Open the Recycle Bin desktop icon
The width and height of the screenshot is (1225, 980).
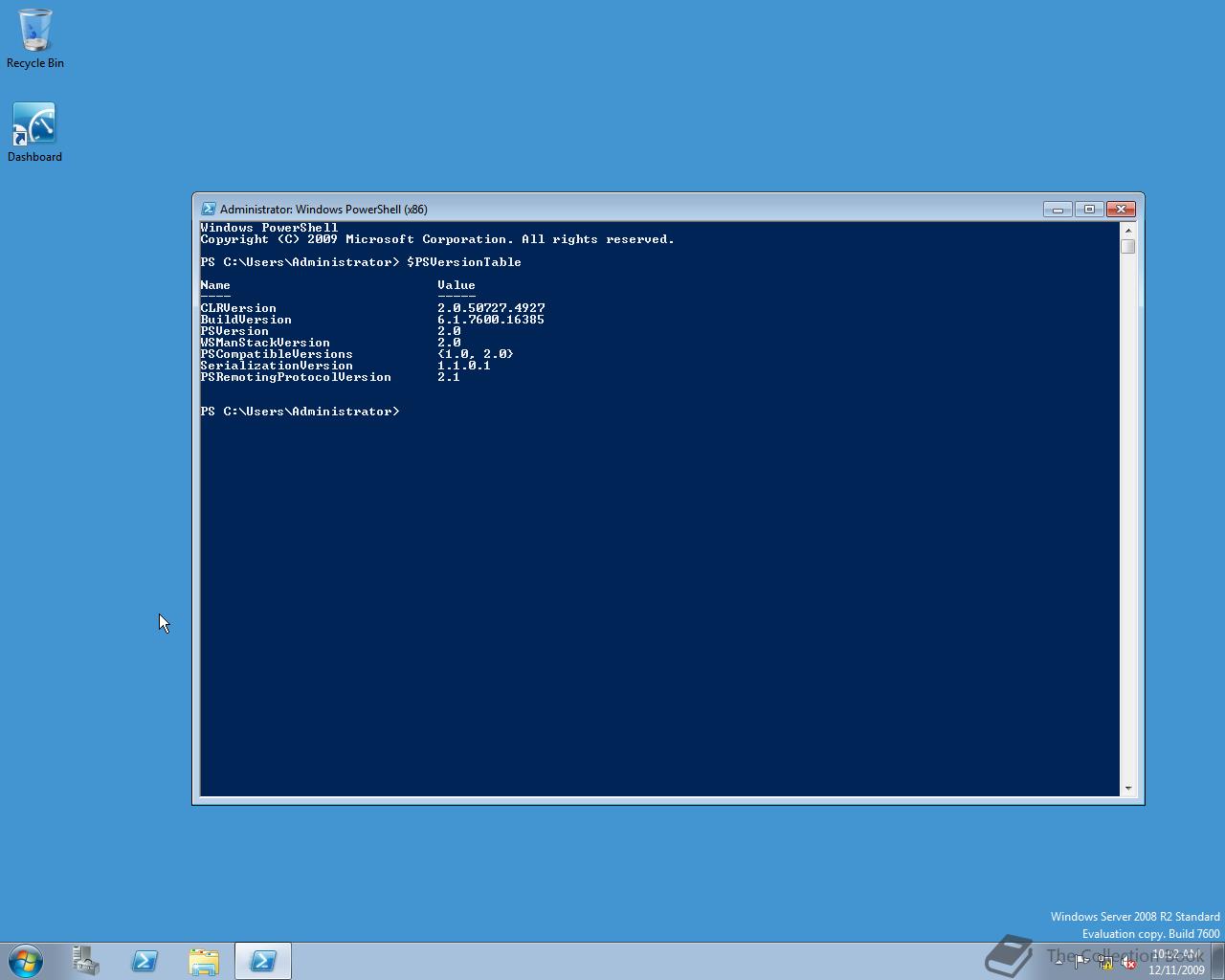click(35, 38)
